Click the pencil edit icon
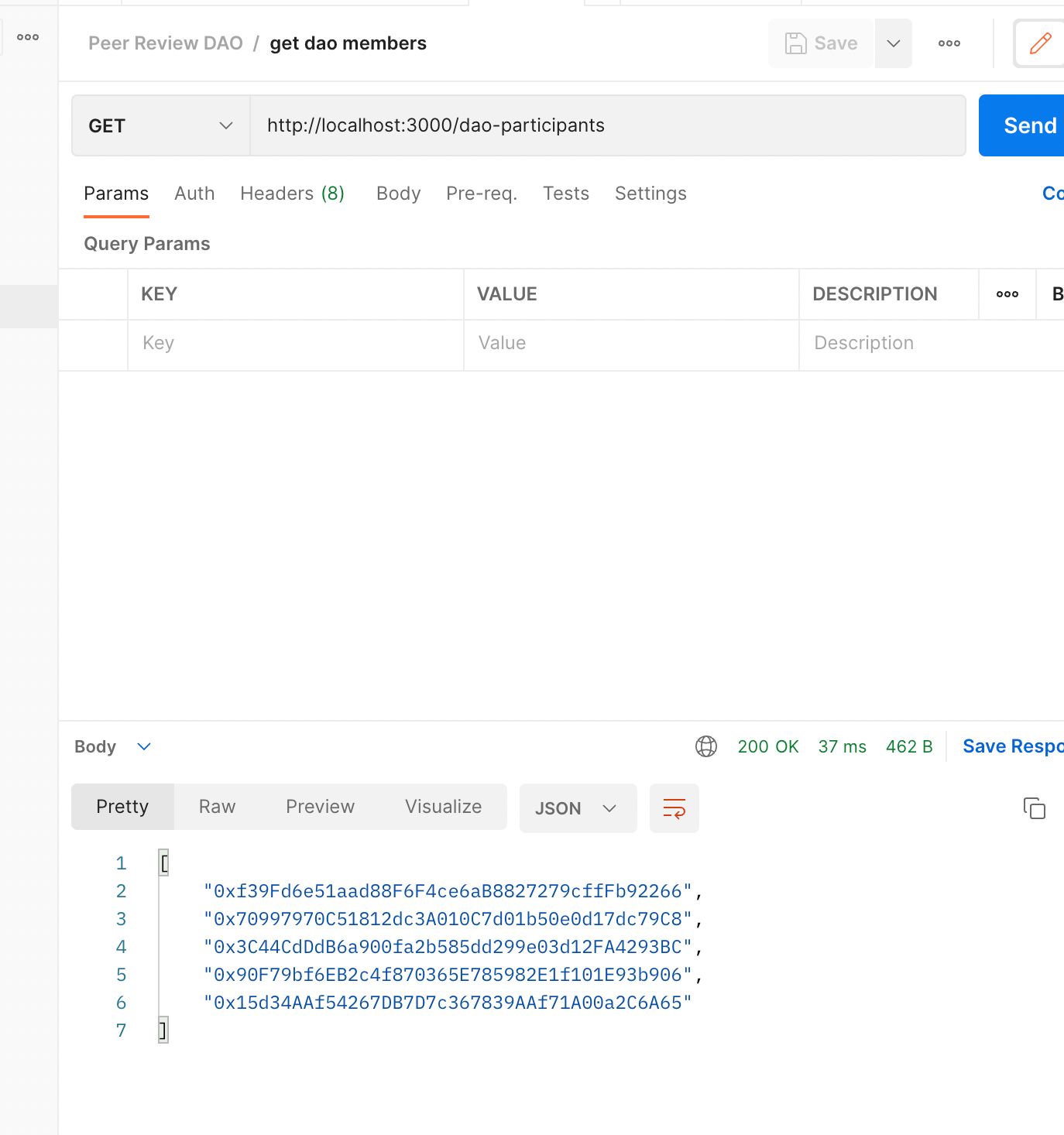The width and height of the screenshot is (1064, 1135). [x=1040, y=43]
